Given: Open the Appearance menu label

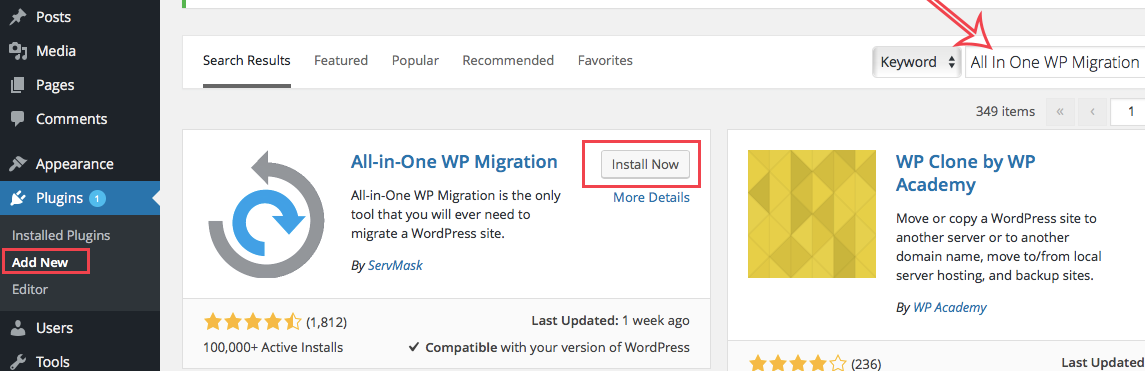Looking at the screenshot, I should [74, 164].
